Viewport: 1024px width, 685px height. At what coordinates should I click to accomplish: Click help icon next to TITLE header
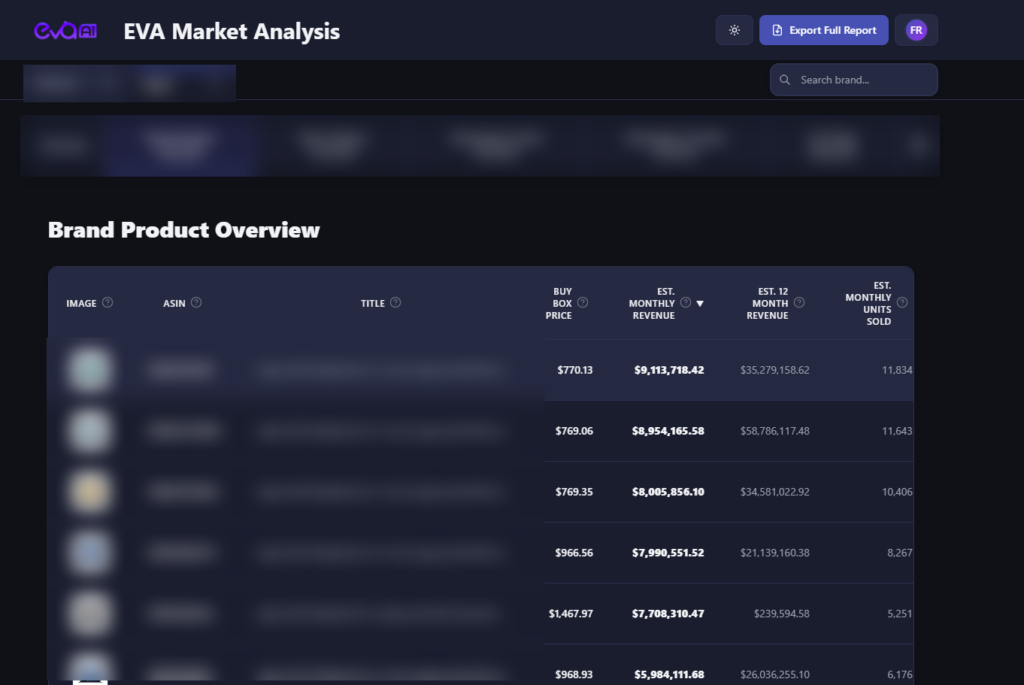click(x=395, y=303)
